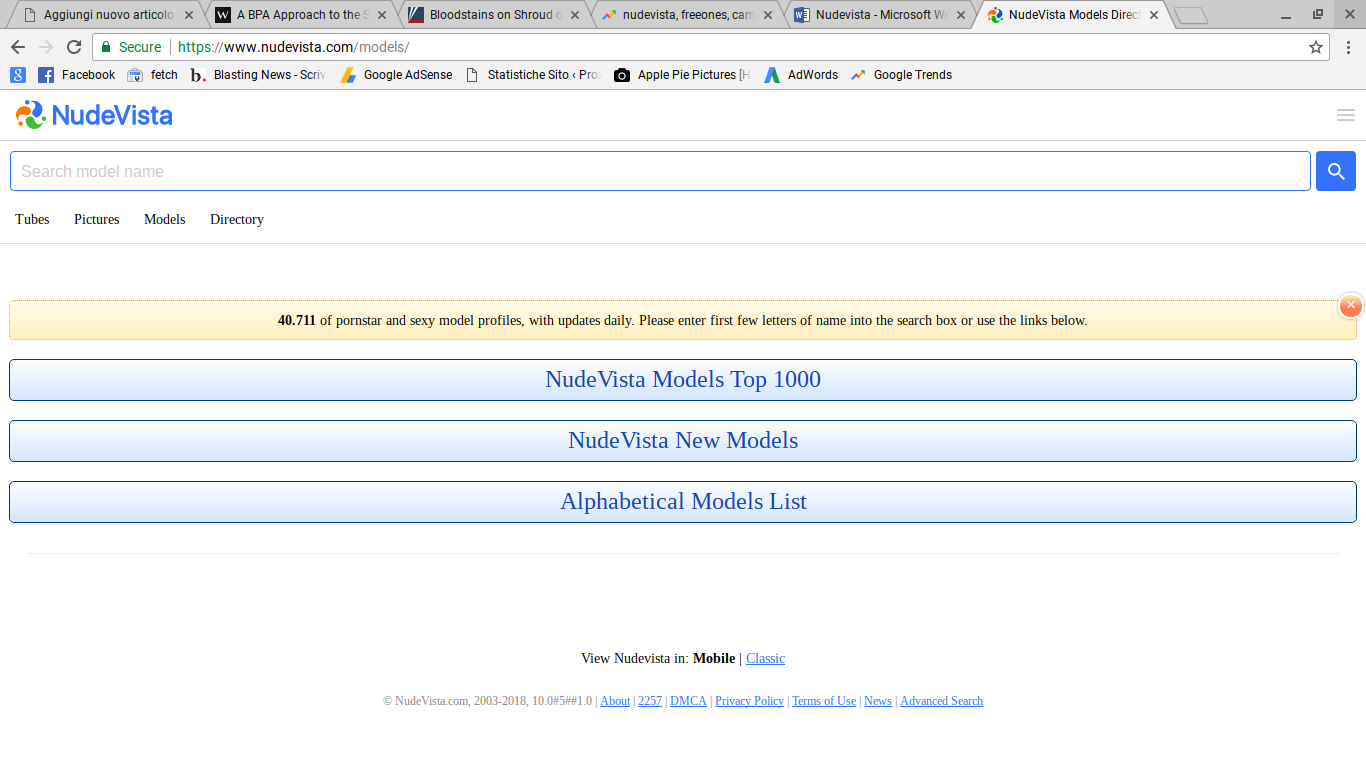Close the Aggiungi nuovo articolo tab
The image size is (1366, 768).
[189, 15]
